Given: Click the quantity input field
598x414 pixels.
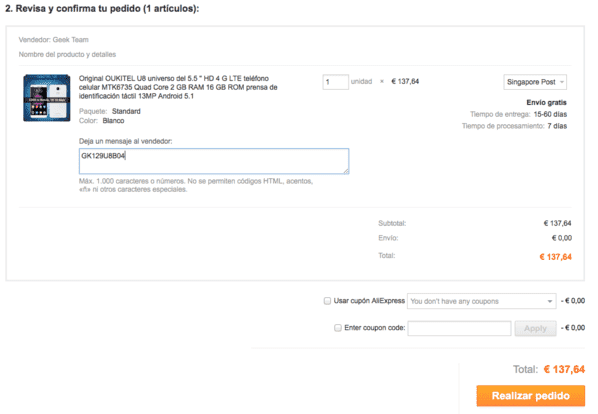Looking at the screenshot, I should (335, 82).
